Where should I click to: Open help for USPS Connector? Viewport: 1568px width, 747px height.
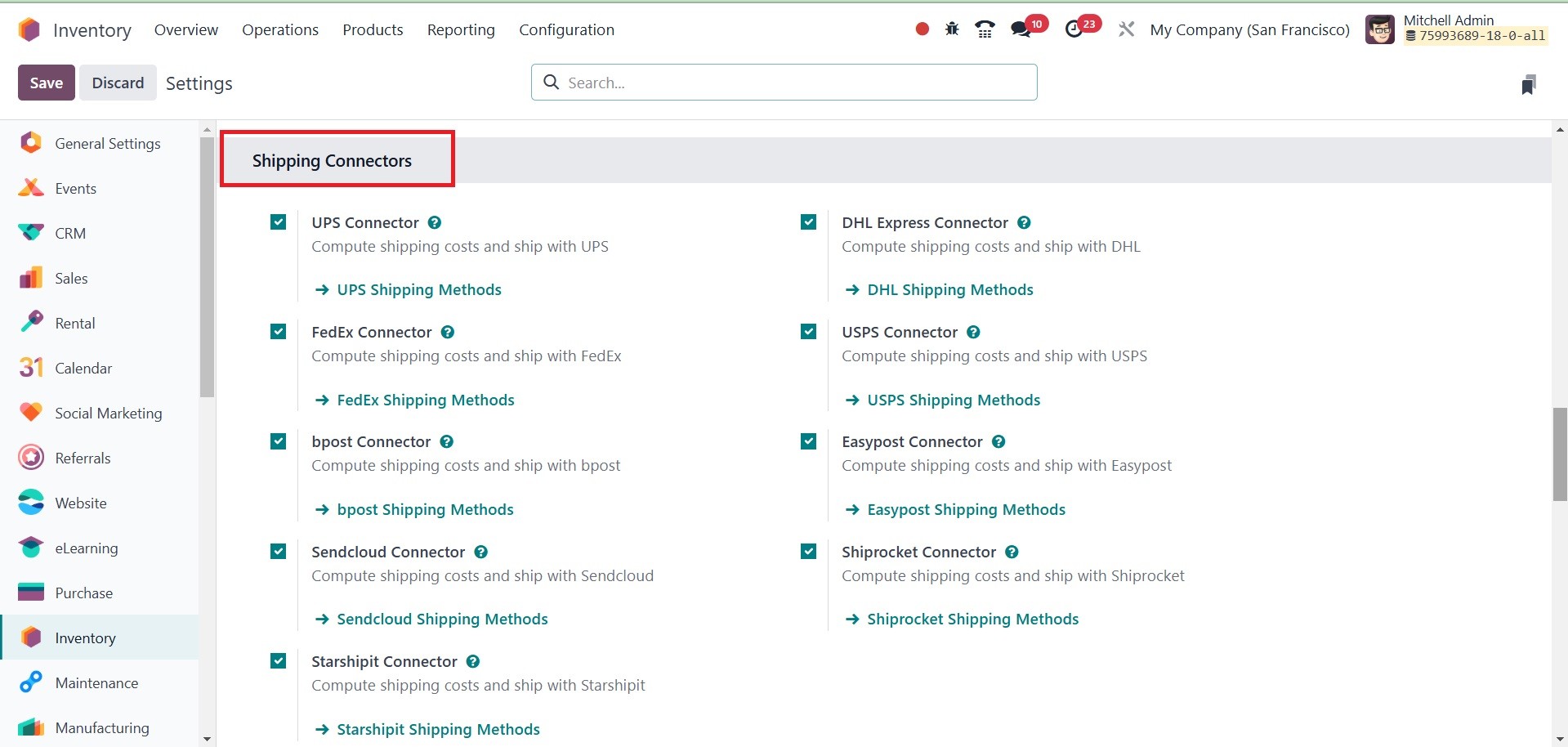(x=973, y=332)
